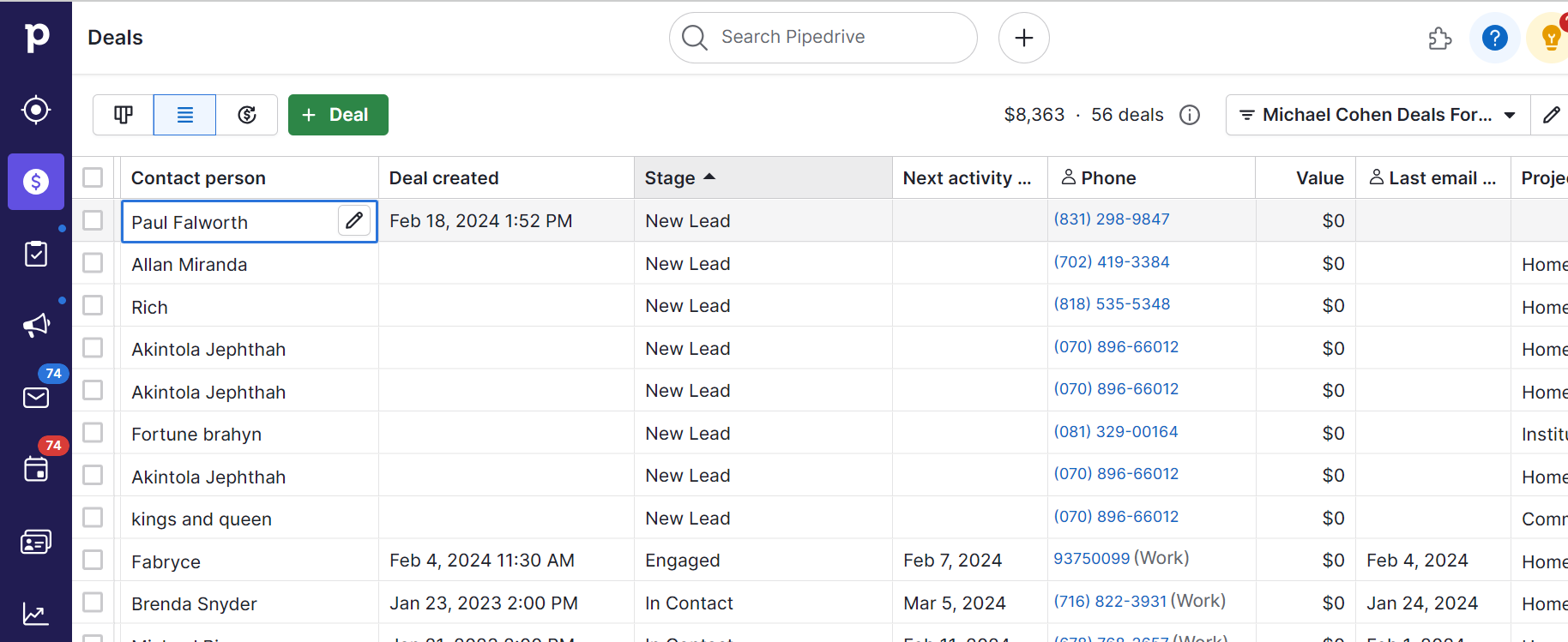The width and height of the screenshot is (1568, 642).
Task: Click Jan 23, 2023 2:00 PM cell
Action: click(506, 603)
